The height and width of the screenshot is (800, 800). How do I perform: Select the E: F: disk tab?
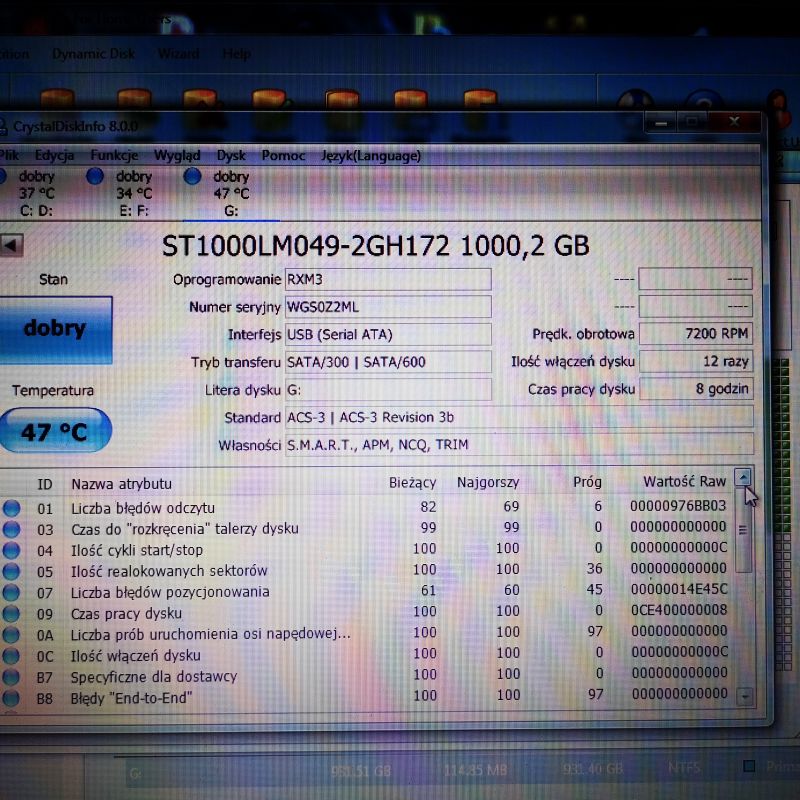click(x=122, y=193)
